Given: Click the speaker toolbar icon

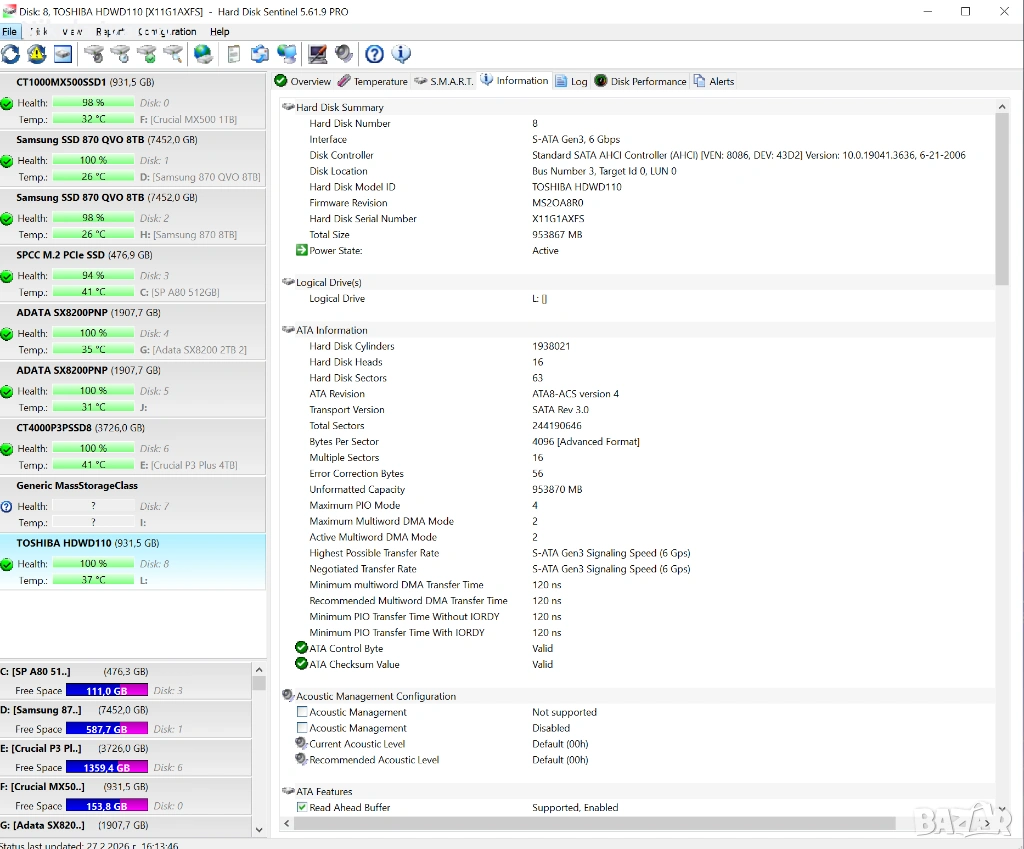Looking at the screenshot, I should [344, 54].
